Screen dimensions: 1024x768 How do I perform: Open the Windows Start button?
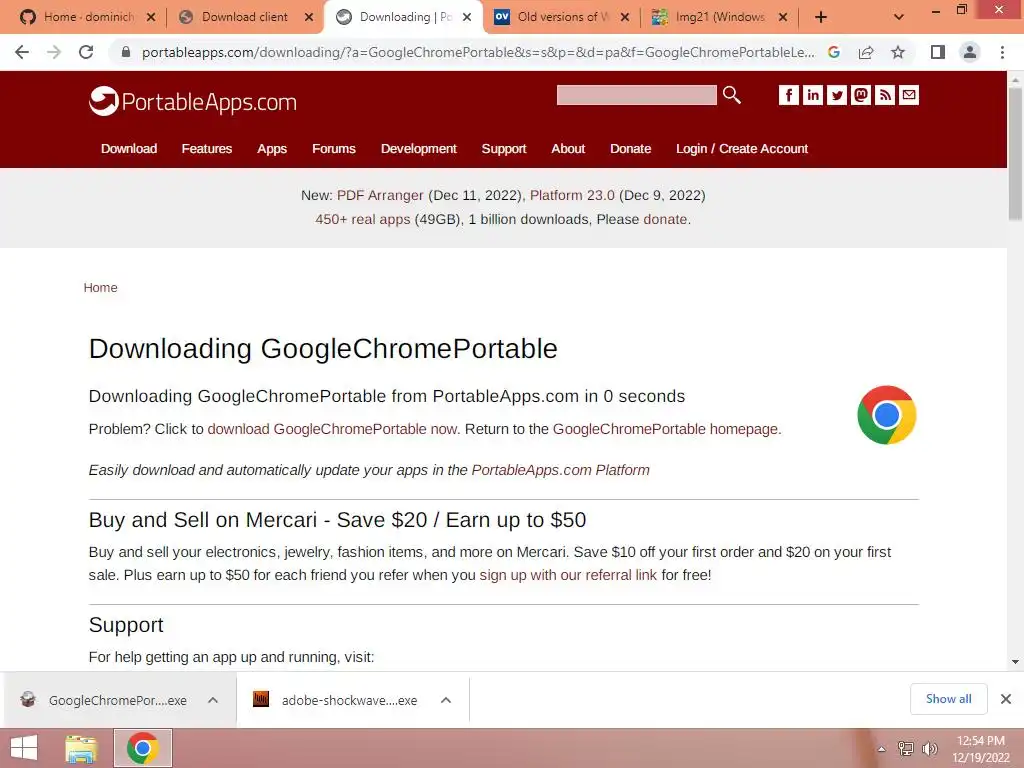[24, 748]
